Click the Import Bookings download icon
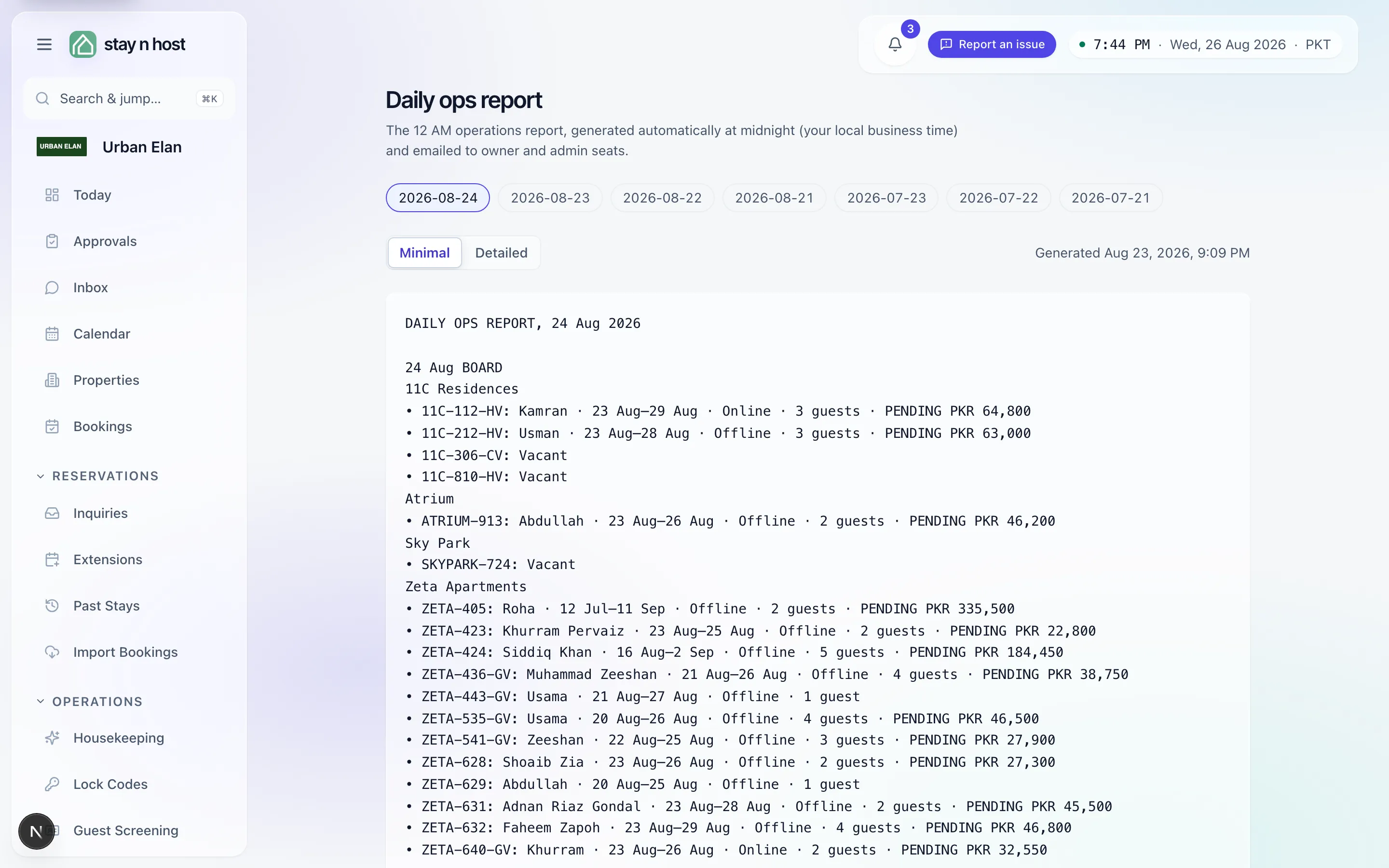 point(52,652)
